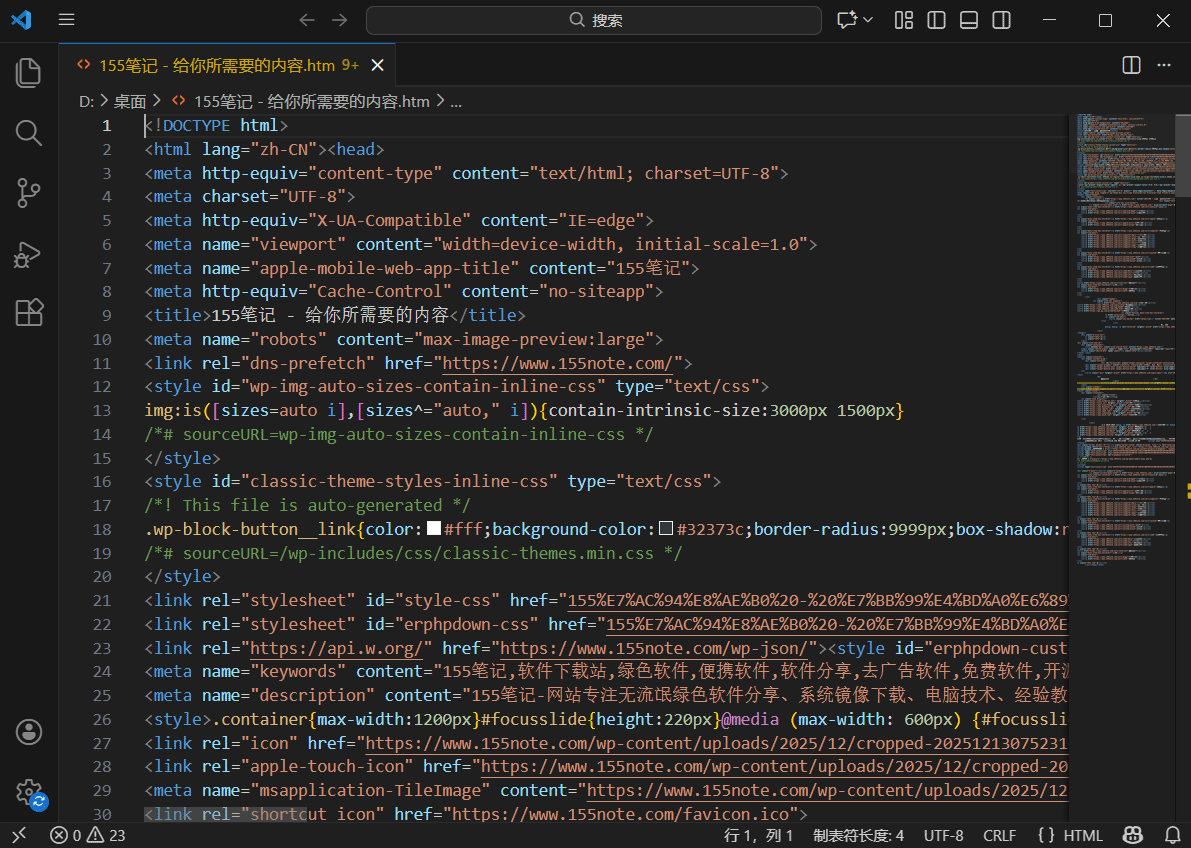Open the Extensions view
Screen dimensions: 1191x848
[x=29, y=313]
